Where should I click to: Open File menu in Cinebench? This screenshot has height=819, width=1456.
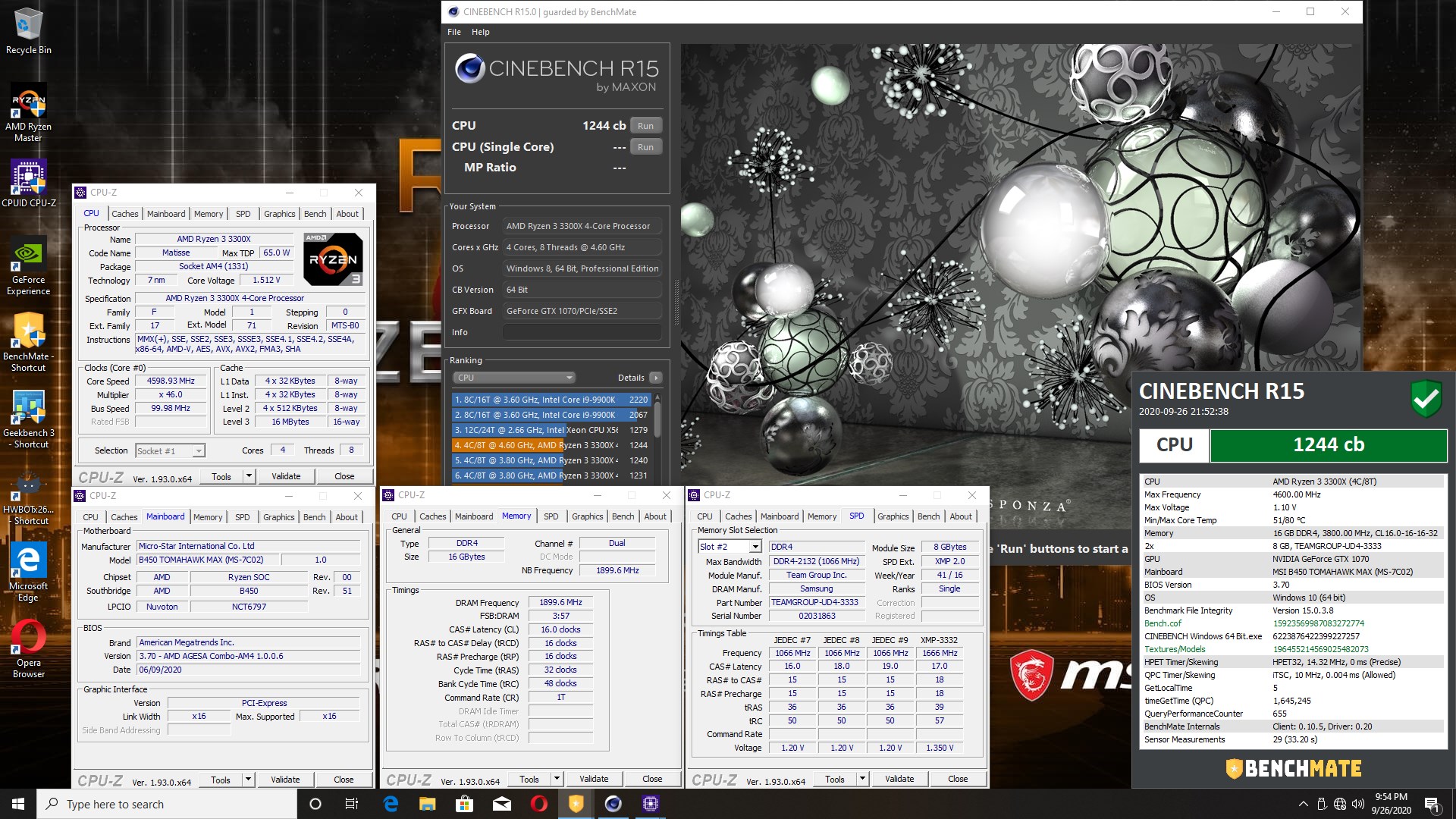click(x=454, y=32)
